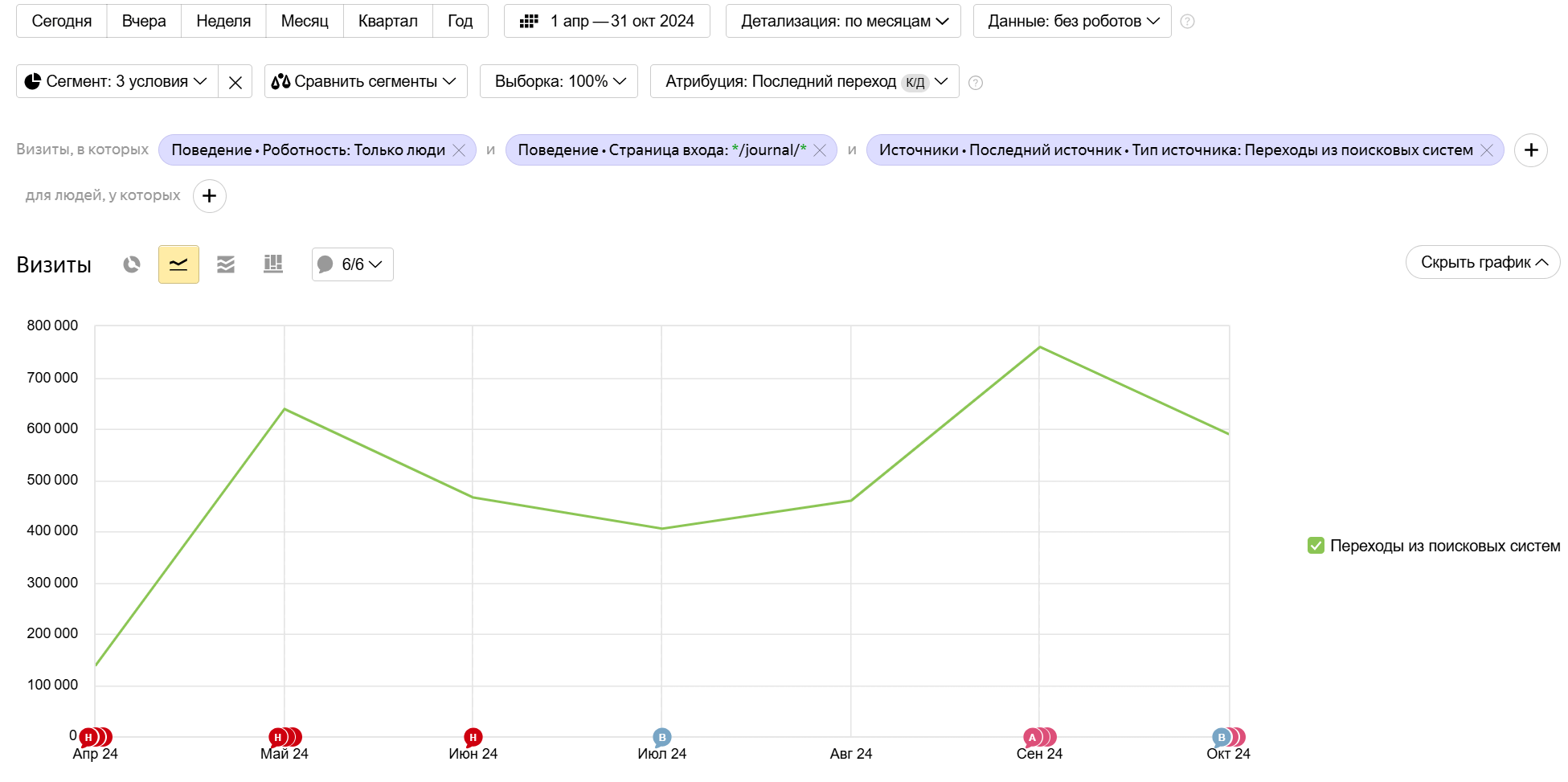
Task: Select the line chart view icon
Action: 178,264
